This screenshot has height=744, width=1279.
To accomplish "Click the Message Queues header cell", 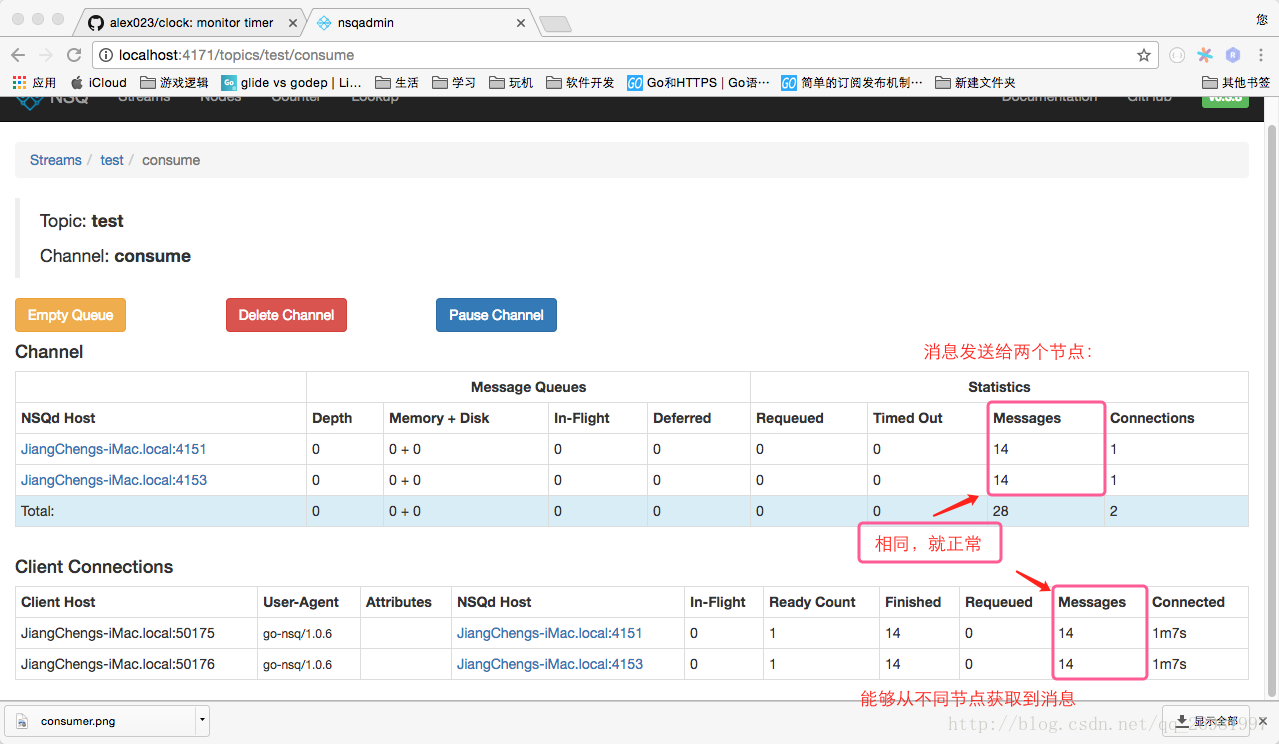I will pos(528,387).
